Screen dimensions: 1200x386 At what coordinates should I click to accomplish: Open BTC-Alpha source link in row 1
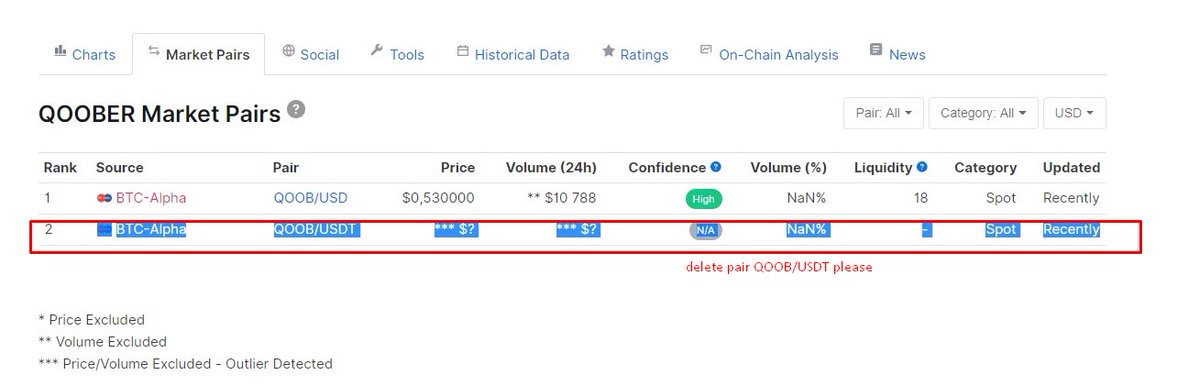pyautogui.click(x=151, y=198)
